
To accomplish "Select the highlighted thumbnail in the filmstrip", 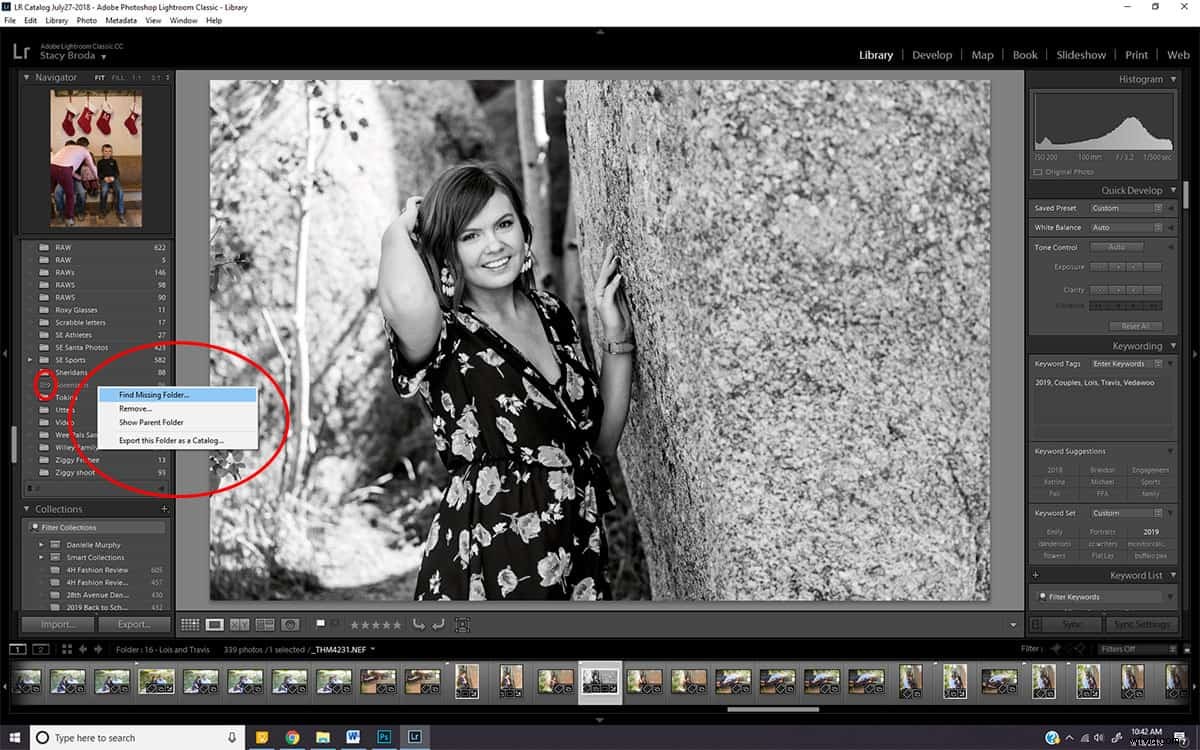I will [x=599, y=681].
